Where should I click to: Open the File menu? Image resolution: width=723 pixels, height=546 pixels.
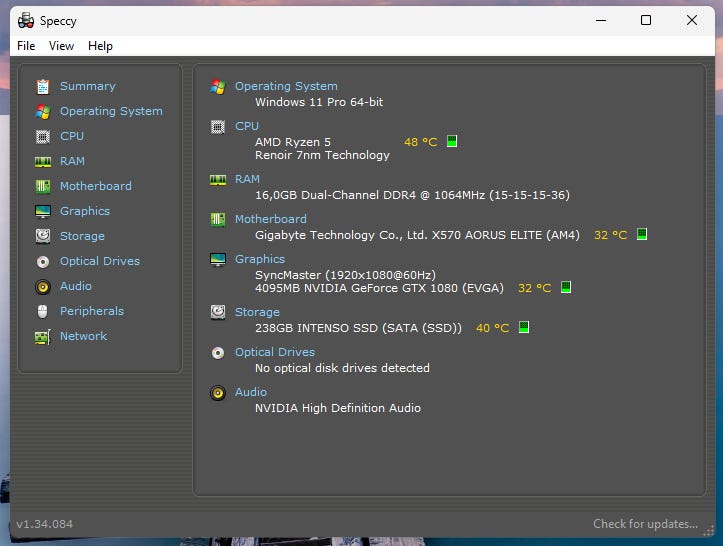26,46
